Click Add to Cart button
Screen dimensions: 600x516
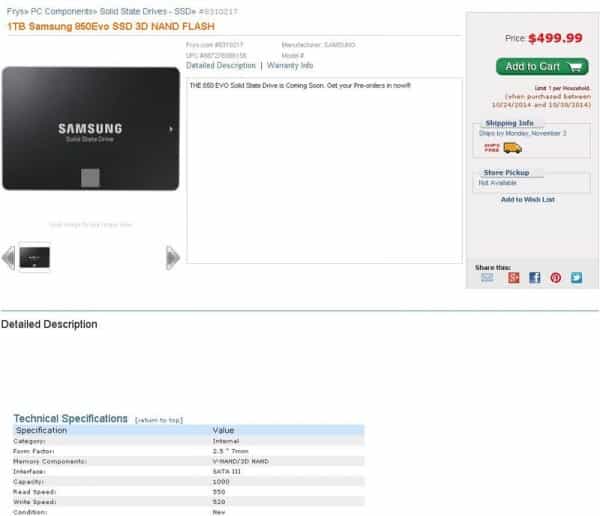pos(542,67)
